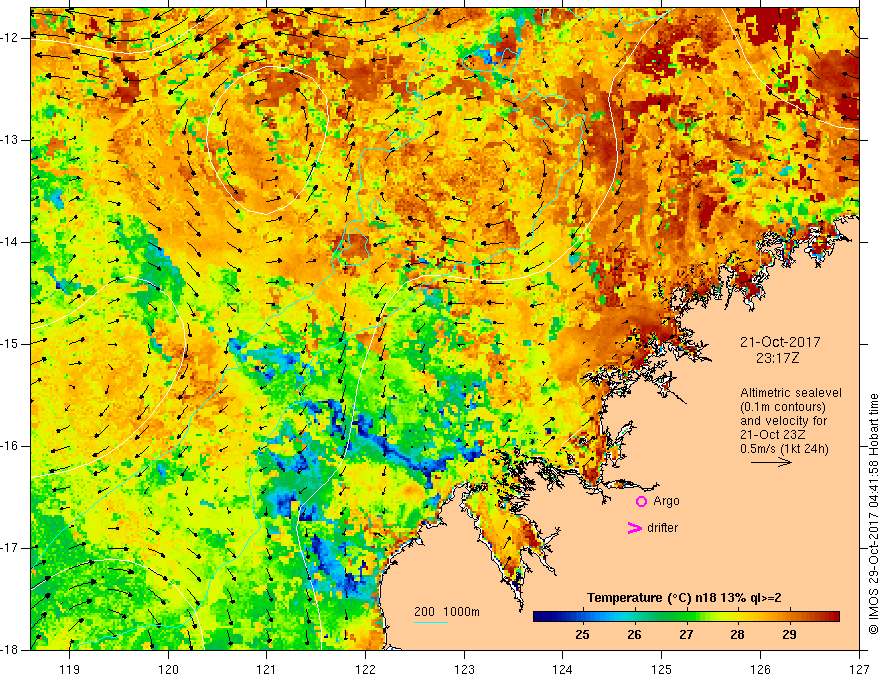Click the 'drifter' legend label
The height and width of the screenshot is (680, 880).
point(662,528)
